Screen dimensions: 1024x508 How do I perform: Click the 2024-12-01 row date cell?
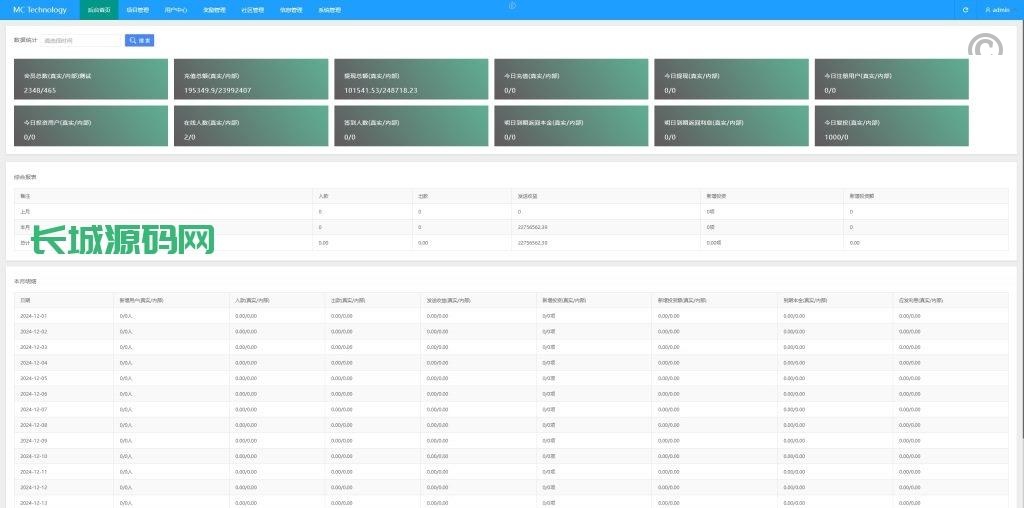click(34, 315)
